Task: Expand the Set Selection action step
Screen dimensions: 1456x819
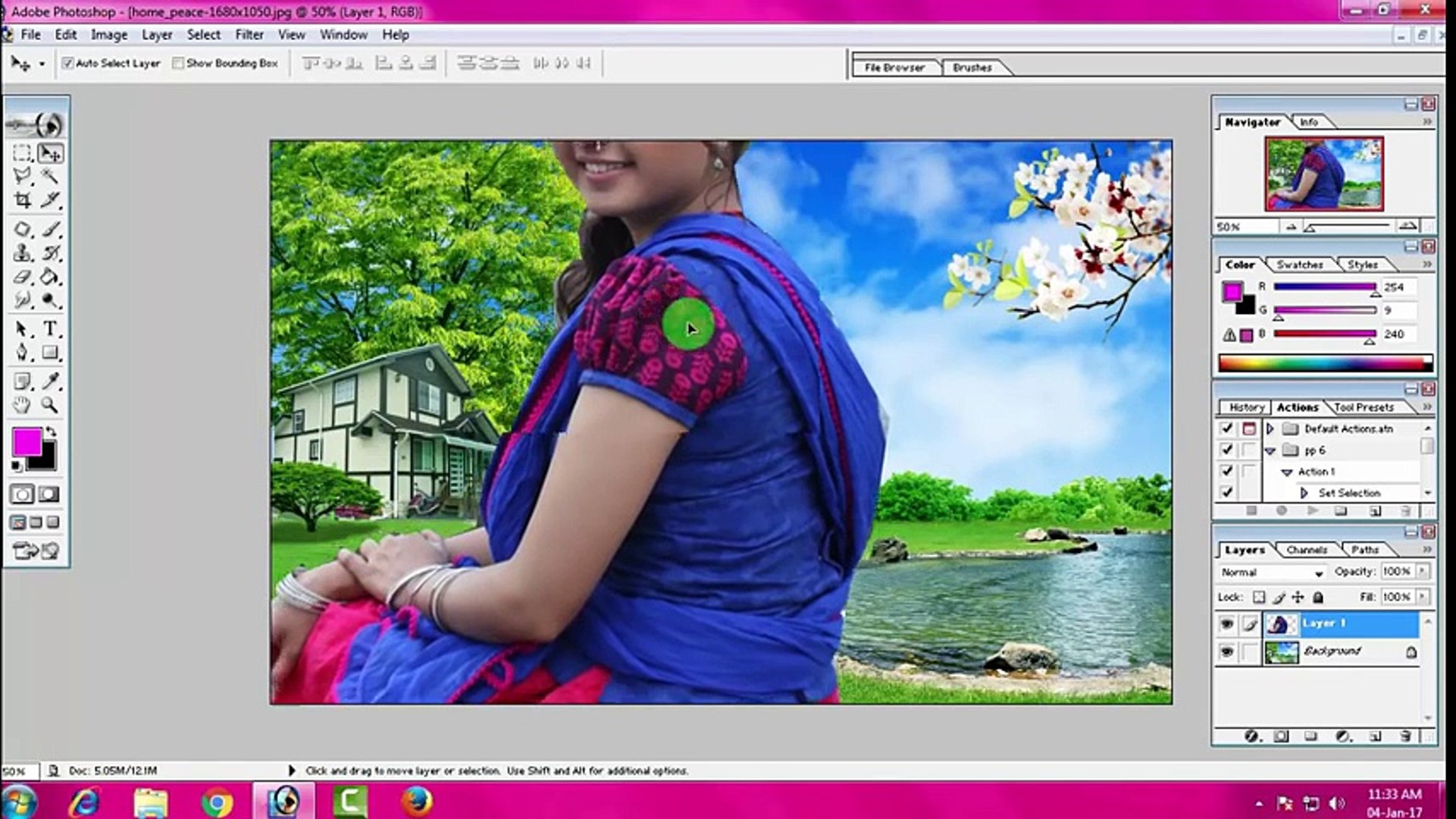Action: click(1304, 493)
